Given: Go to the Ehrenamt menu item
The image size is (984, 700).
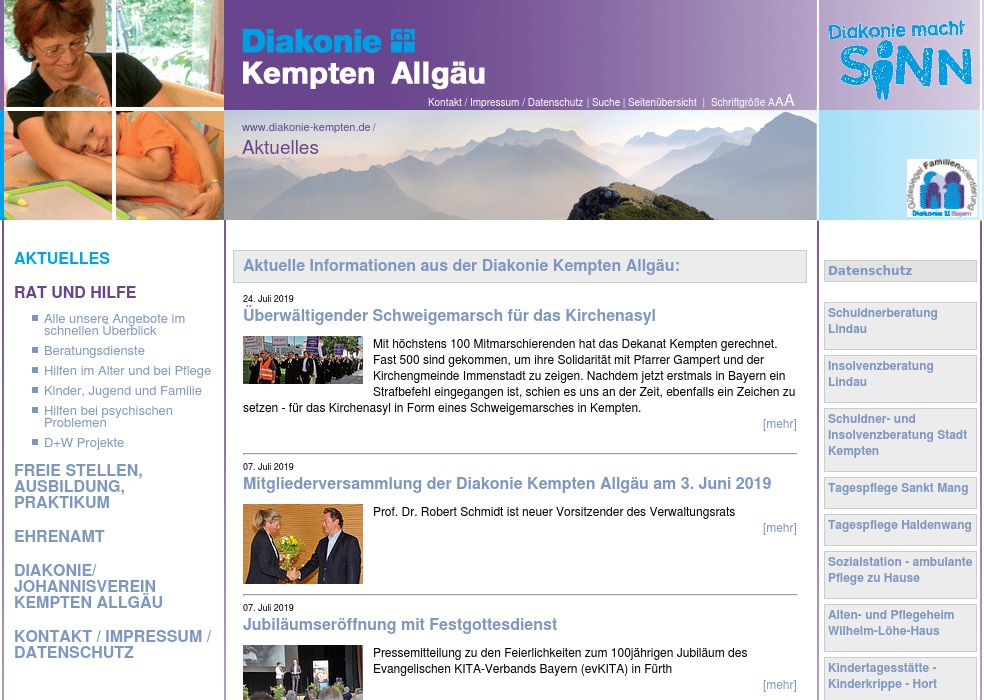Looking at the screenshot, I should (59, 536).
